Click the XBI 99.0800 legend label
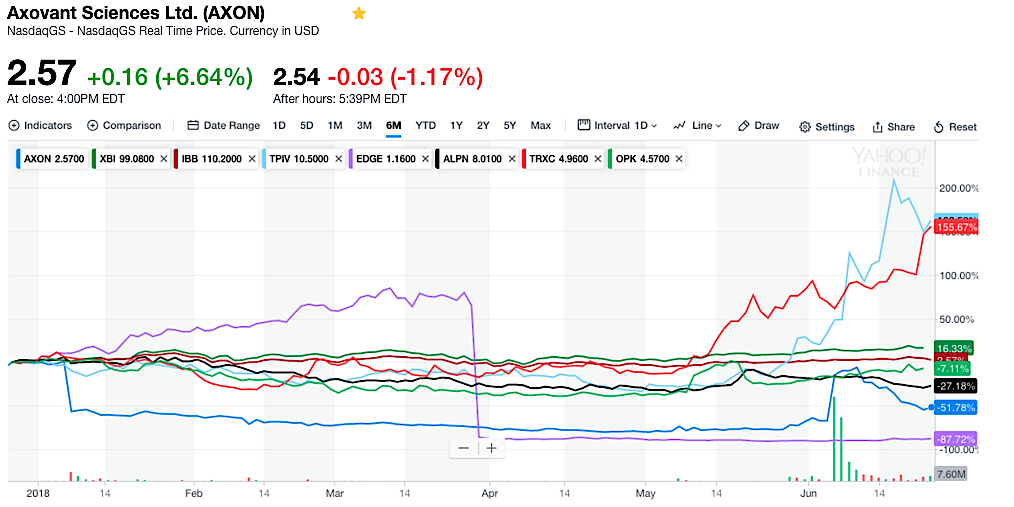Image resolution: width=1014 pixels, height=507 pixels. [127, 158]
